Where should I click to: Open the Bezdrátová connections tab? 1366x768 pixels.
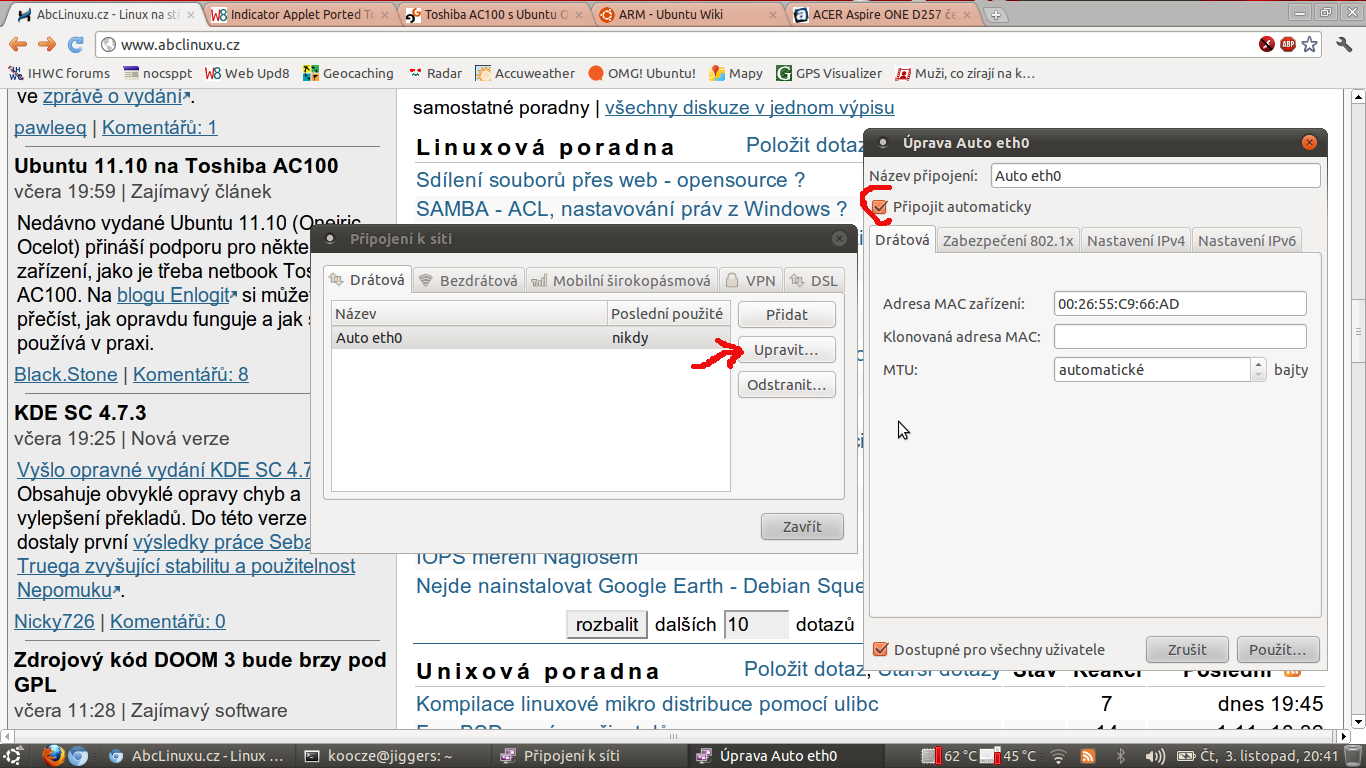click(468, 281)
